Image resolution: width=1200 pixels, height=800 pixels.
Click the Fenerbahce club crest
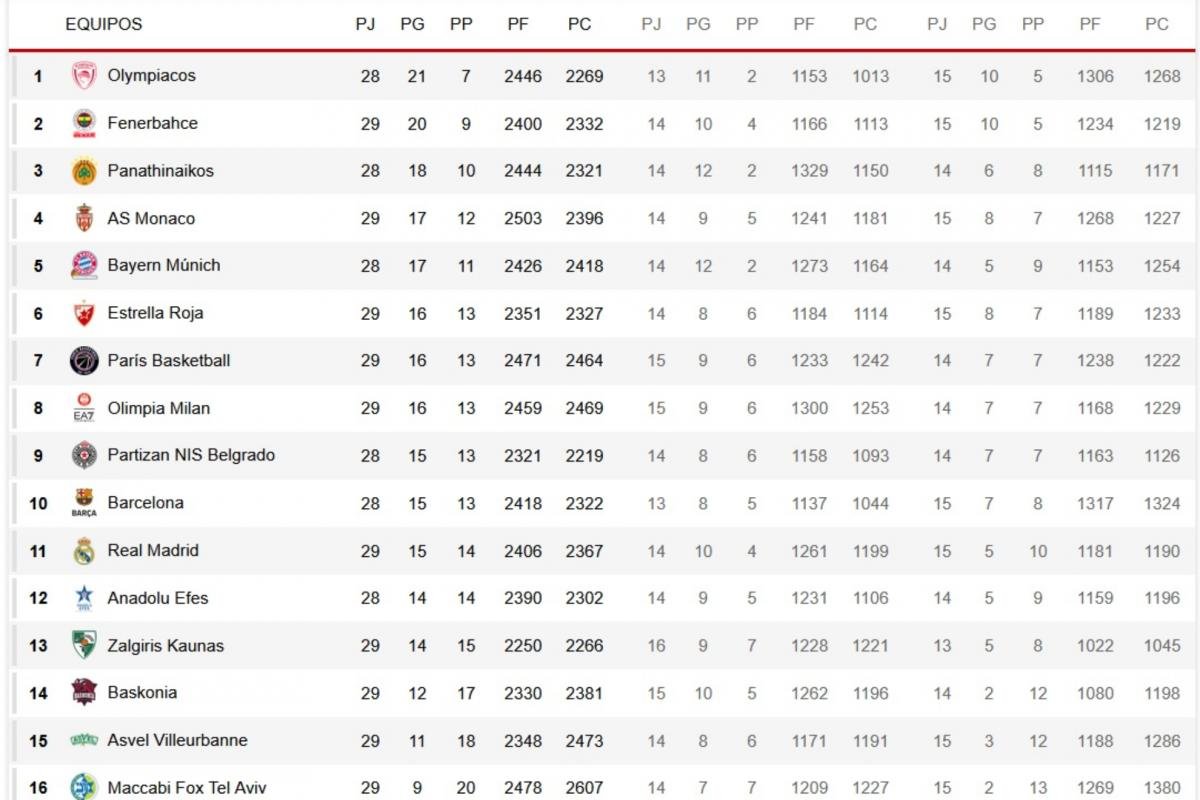84,124
